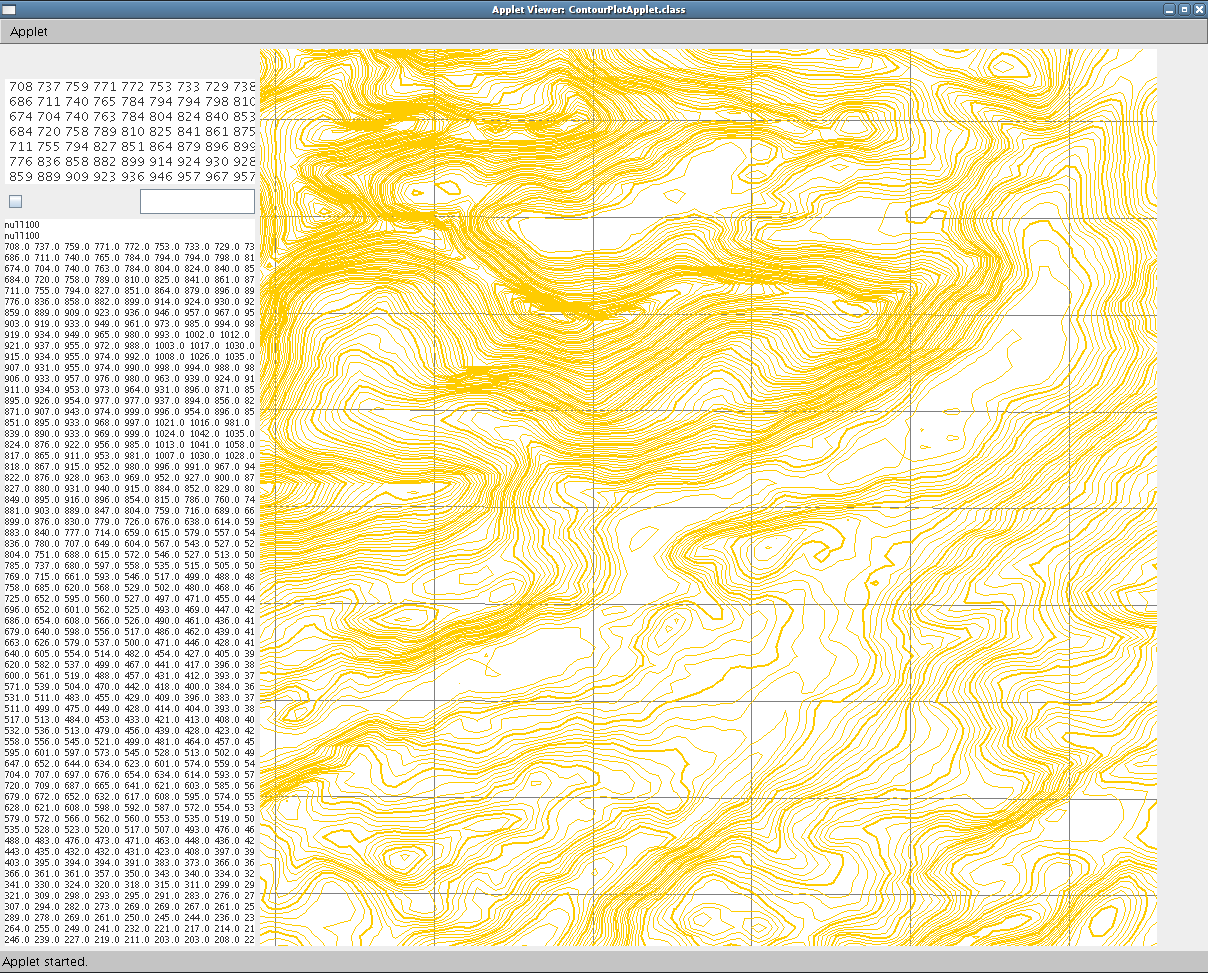This screenshot has height=973, width=1208.
Task: Select log line starting "720.0 709.0 687.0"
Action: [x=129, y=785]
